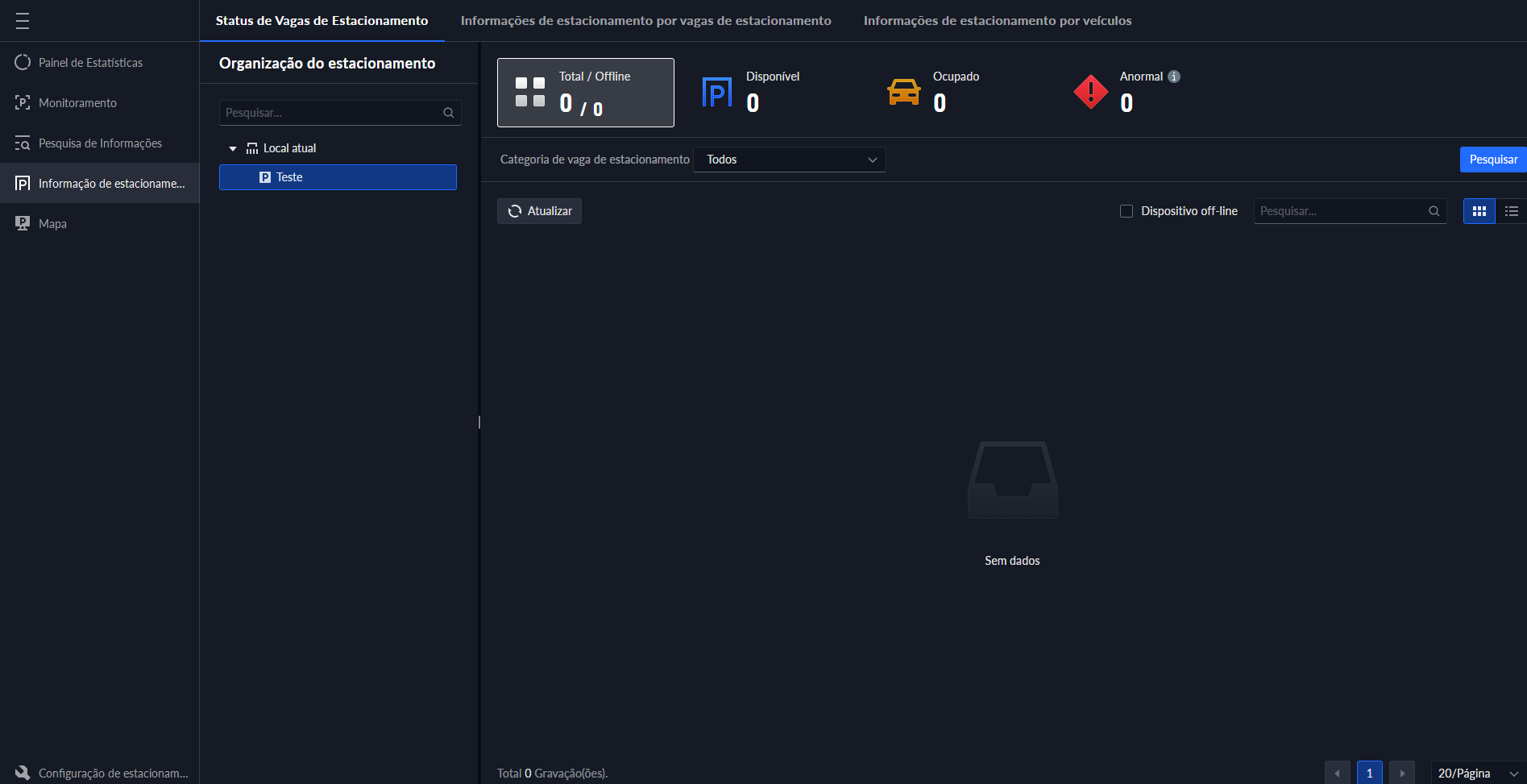1527x784 pixels.
Task: Open the 20/Página page size dropdown
Action: [x=1477, y=773]
